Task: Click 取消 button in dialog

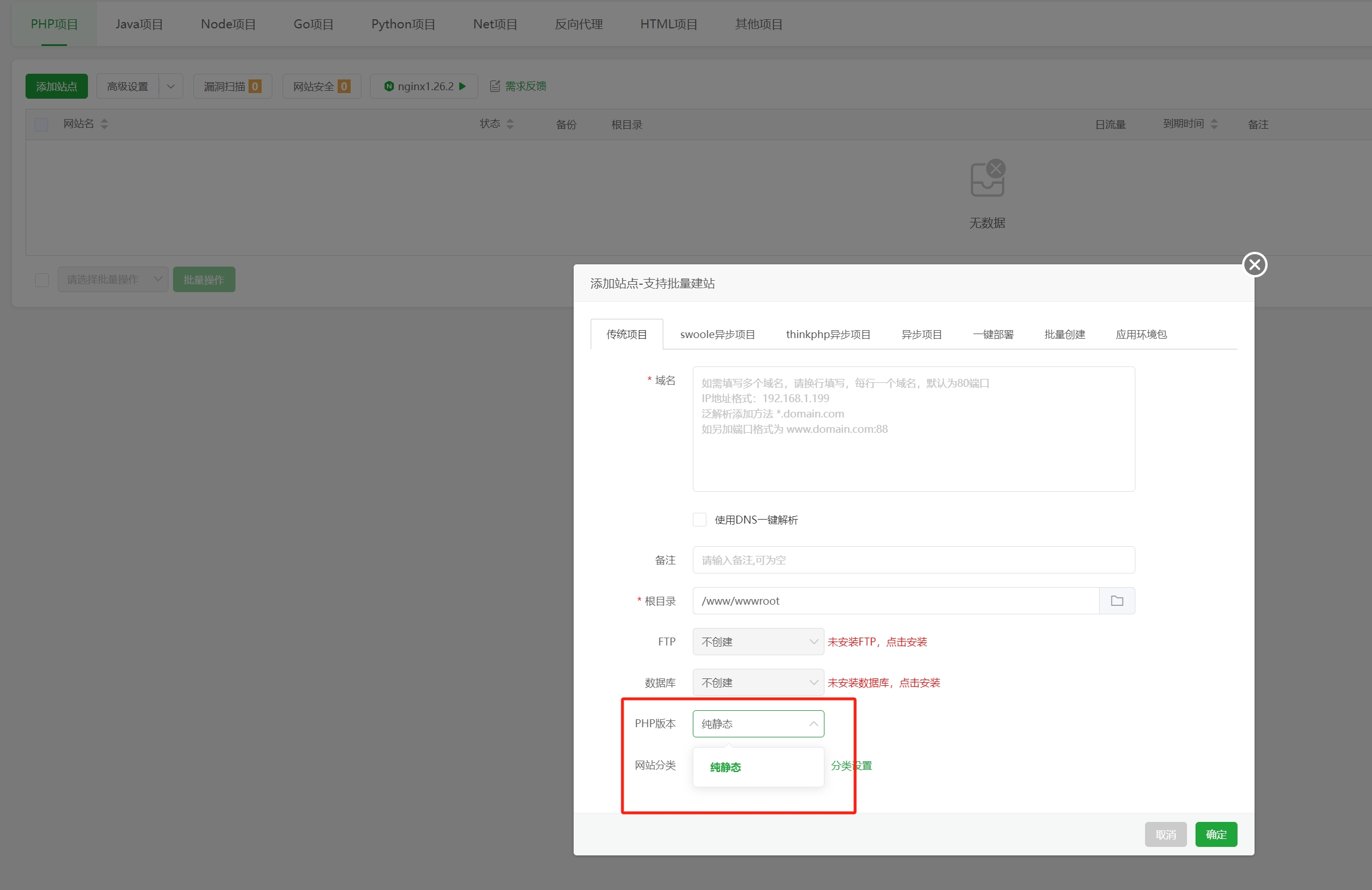Action: pyautogui.click(x=1165, y=834)
